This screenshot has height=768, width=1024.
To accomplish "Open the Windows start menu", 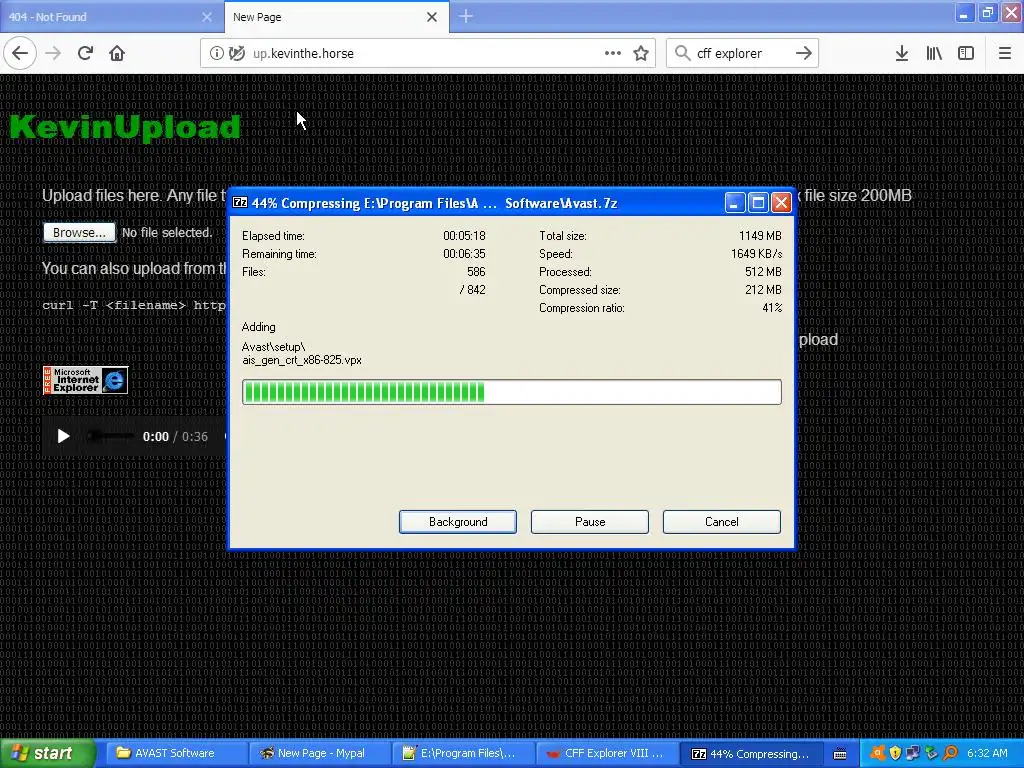I will coord(47,753).
